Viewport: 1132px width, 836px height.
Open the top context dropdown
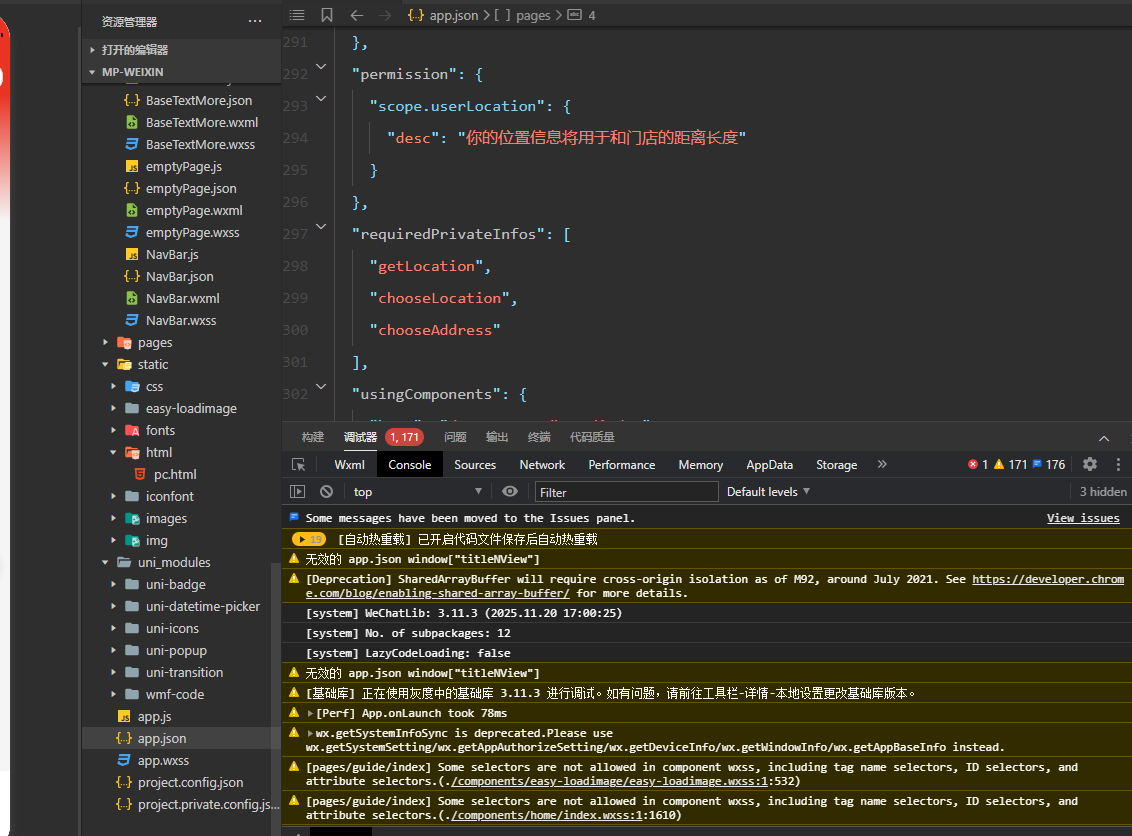pyautogui.click(x=417, y=492)
